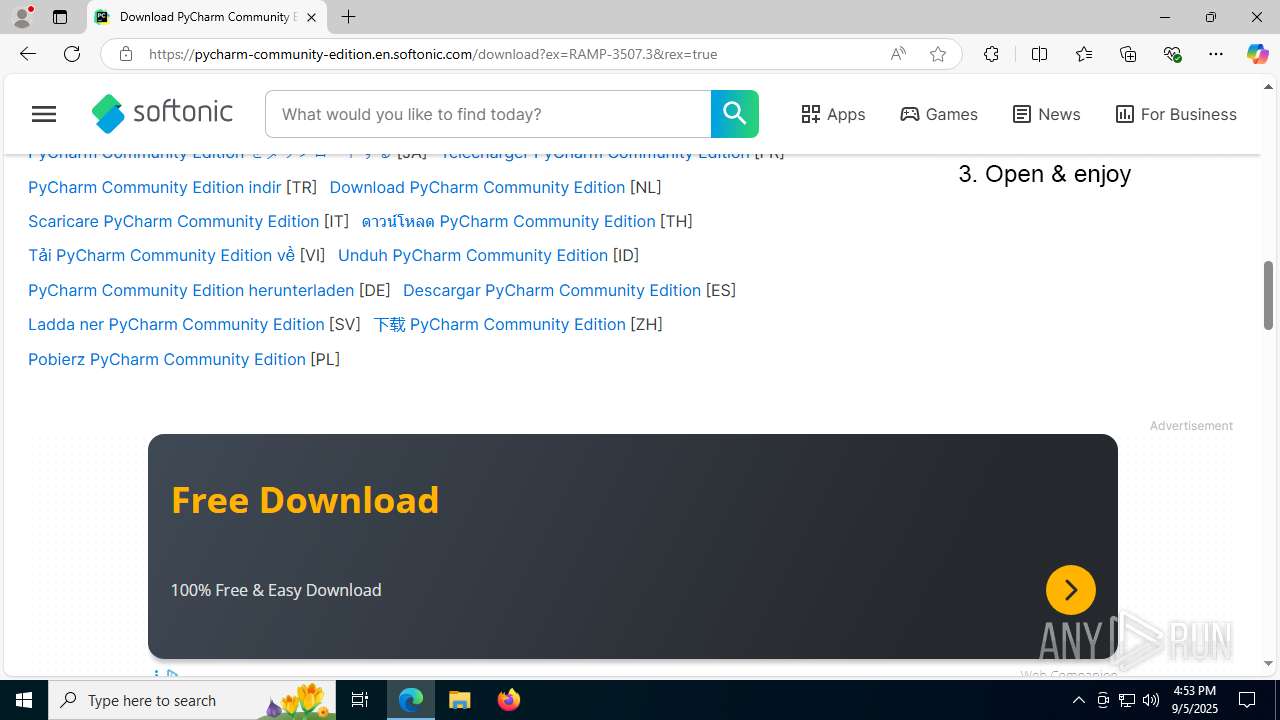Open 'Ladda ner PyCharm Community Edition' link
Image resolution: width=1280 pixels, height=720 pixels.
click(176, 324)
